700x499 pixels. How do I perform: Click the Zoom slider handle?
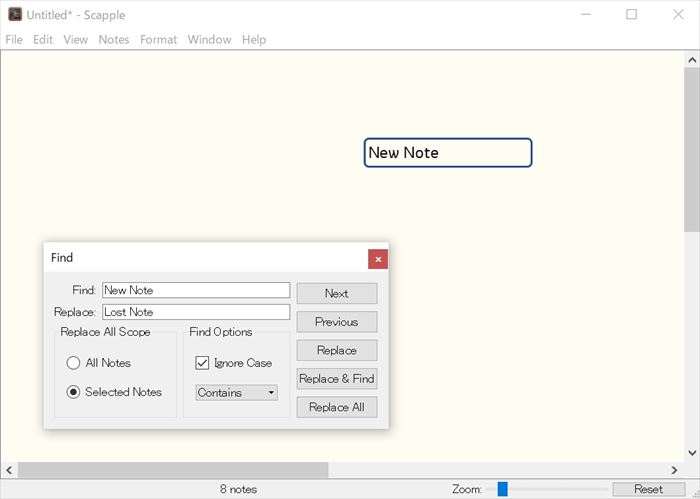(x=503, y=489)
